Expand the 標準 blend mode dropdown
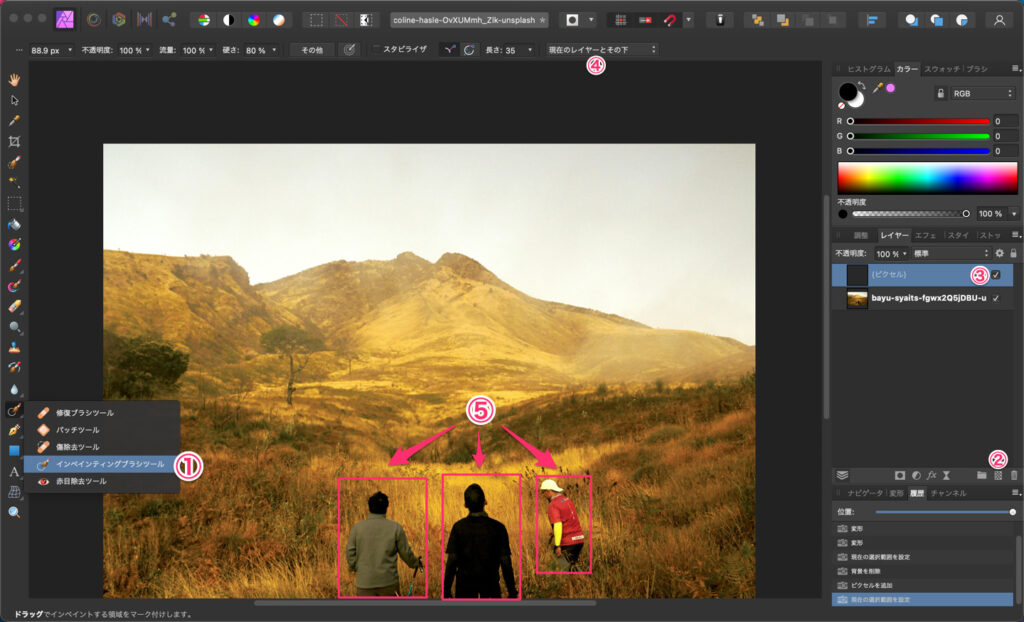This screenshot has height=622, width=1024. click(x=947, y=254)
